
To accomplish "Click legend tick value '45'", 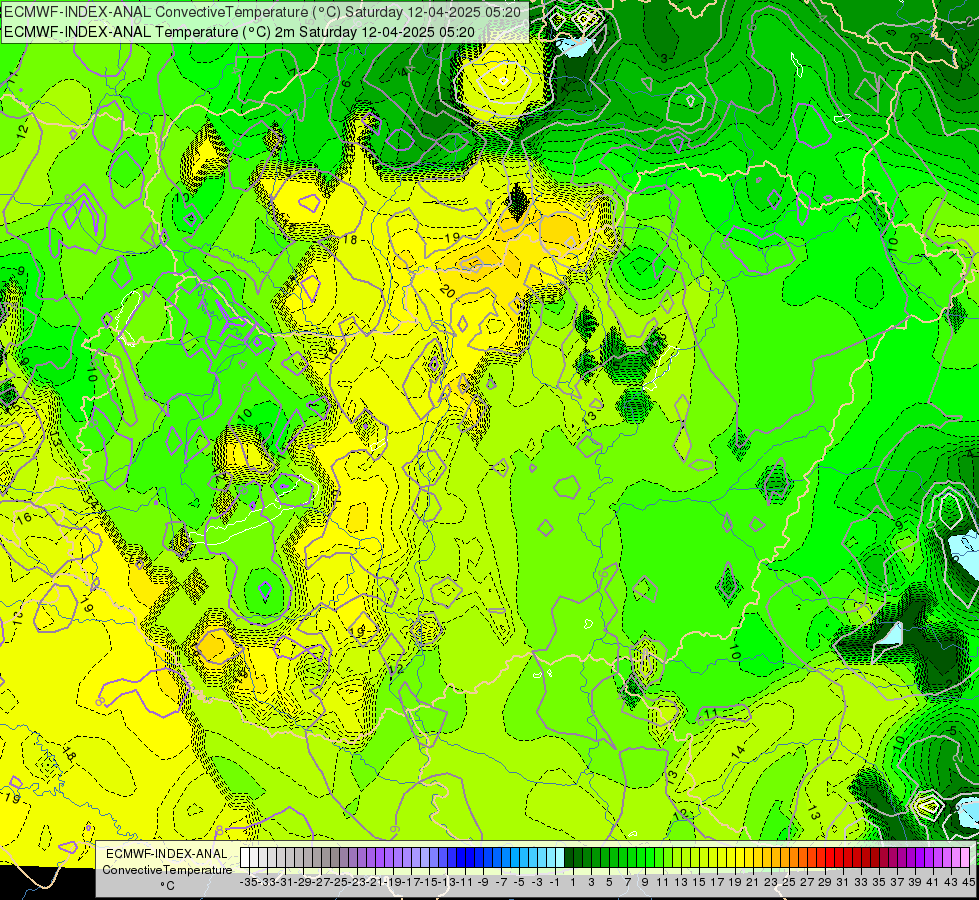I will tap(968, 882).
